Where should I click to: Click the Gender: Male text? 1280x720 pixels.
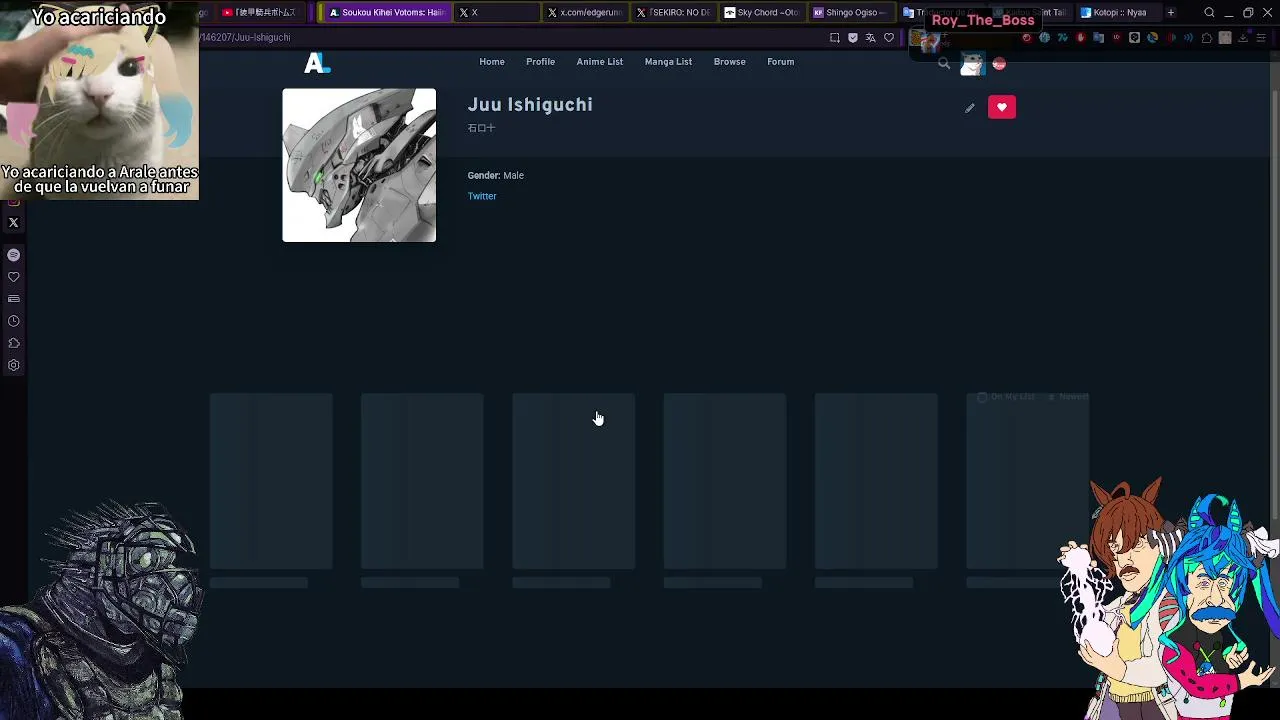point(496,176)
